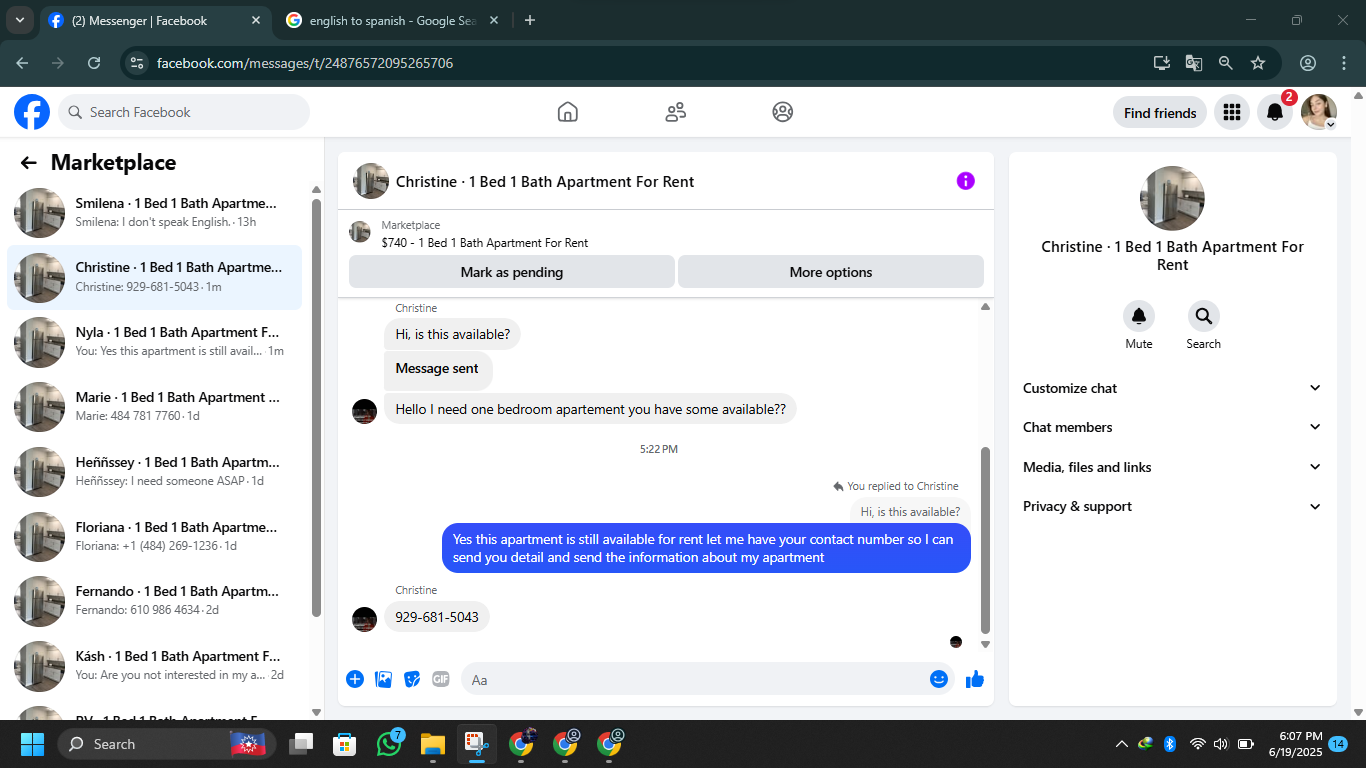Click the Find friends button
The height and width of the screenshot is (768, 1366).
(x=1160, y=113)
